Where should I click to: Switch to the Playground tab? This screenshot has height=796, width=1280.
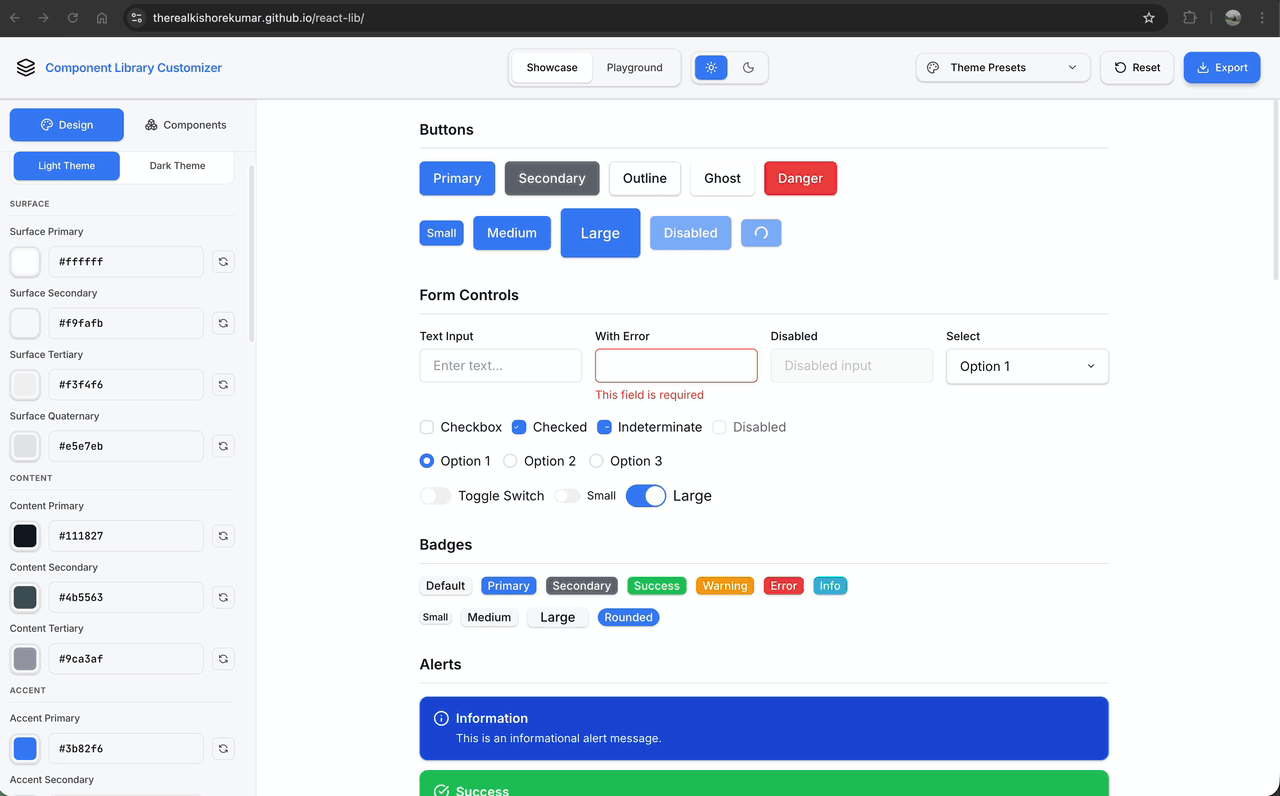(x=634, y=68)
